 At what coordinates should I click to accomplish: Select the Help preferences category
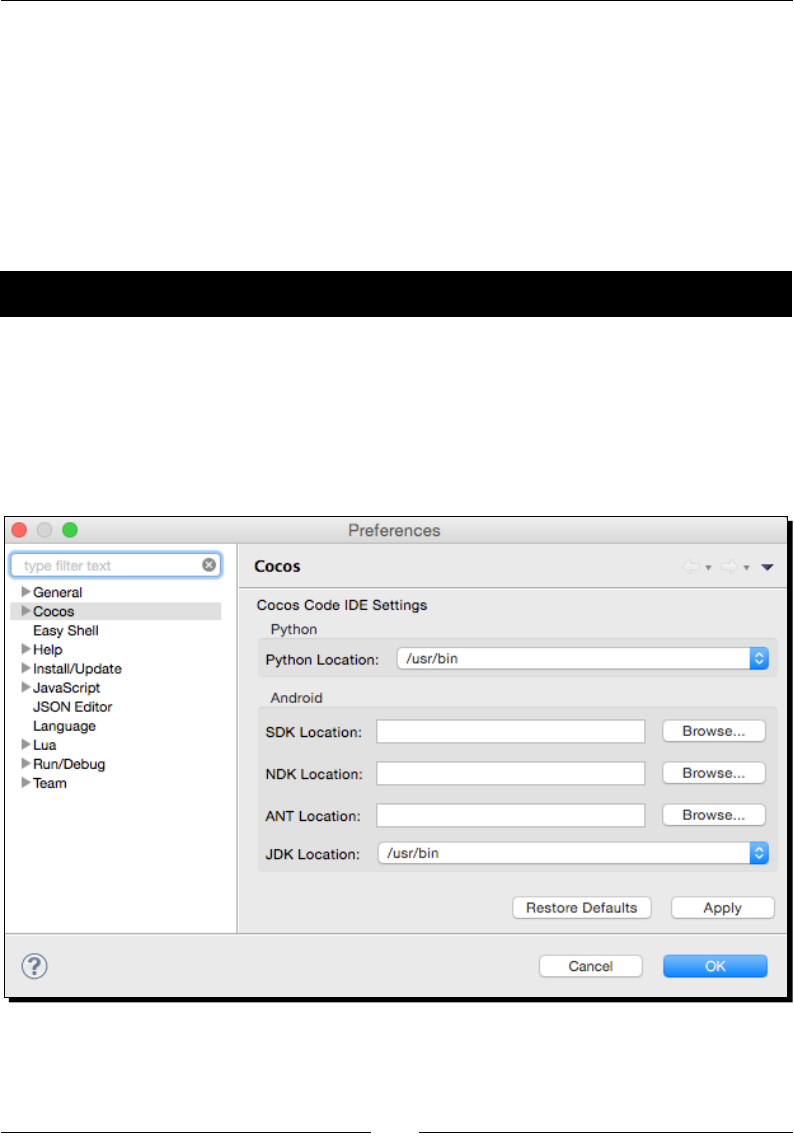coord(47,650)
